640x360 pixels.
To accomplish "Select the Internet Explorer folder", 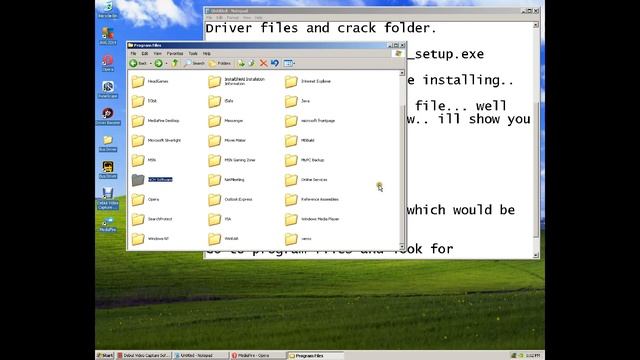I will (x=308, y=82).
